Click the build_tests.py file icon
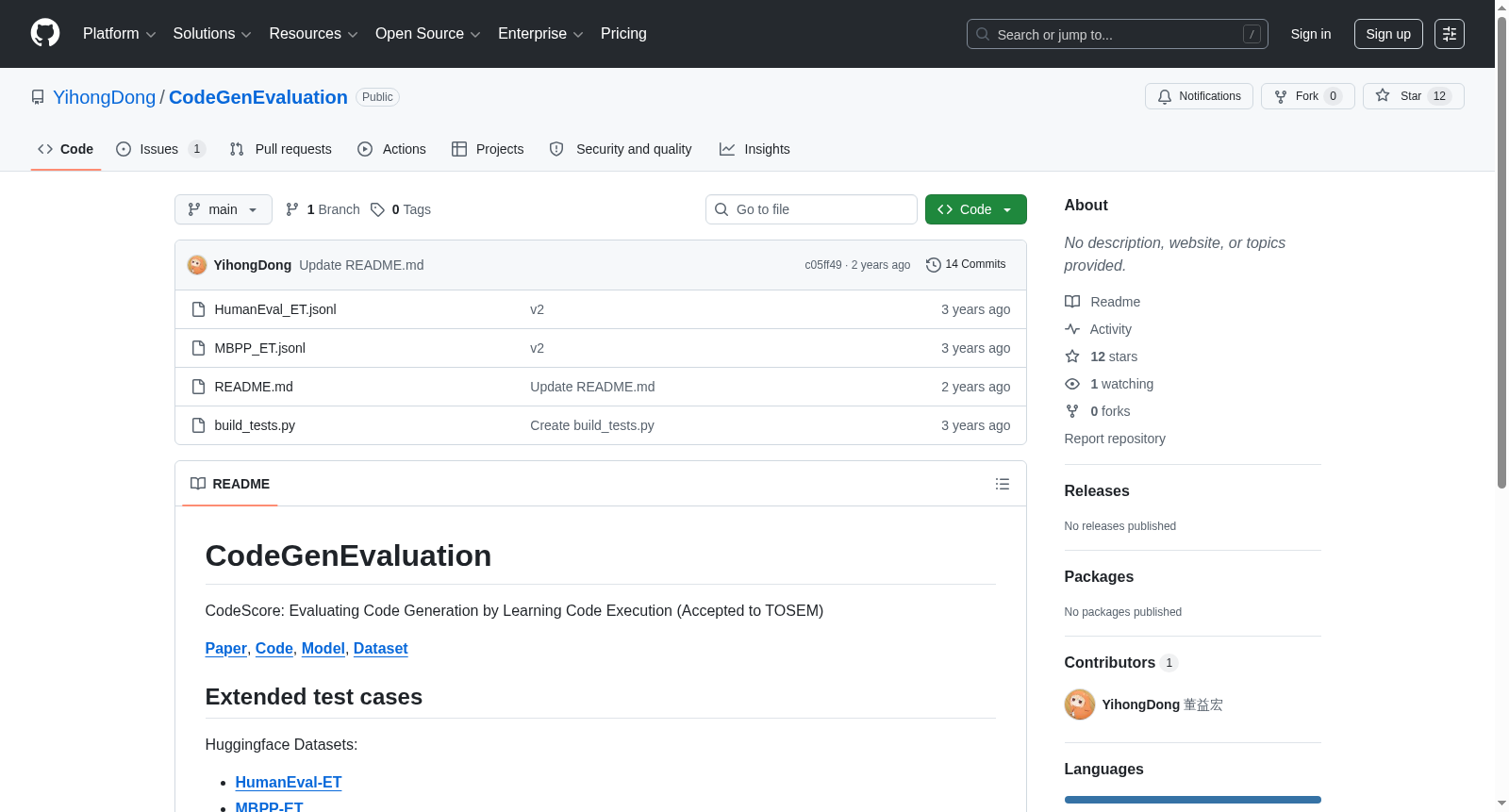 [x=198, y=425]
